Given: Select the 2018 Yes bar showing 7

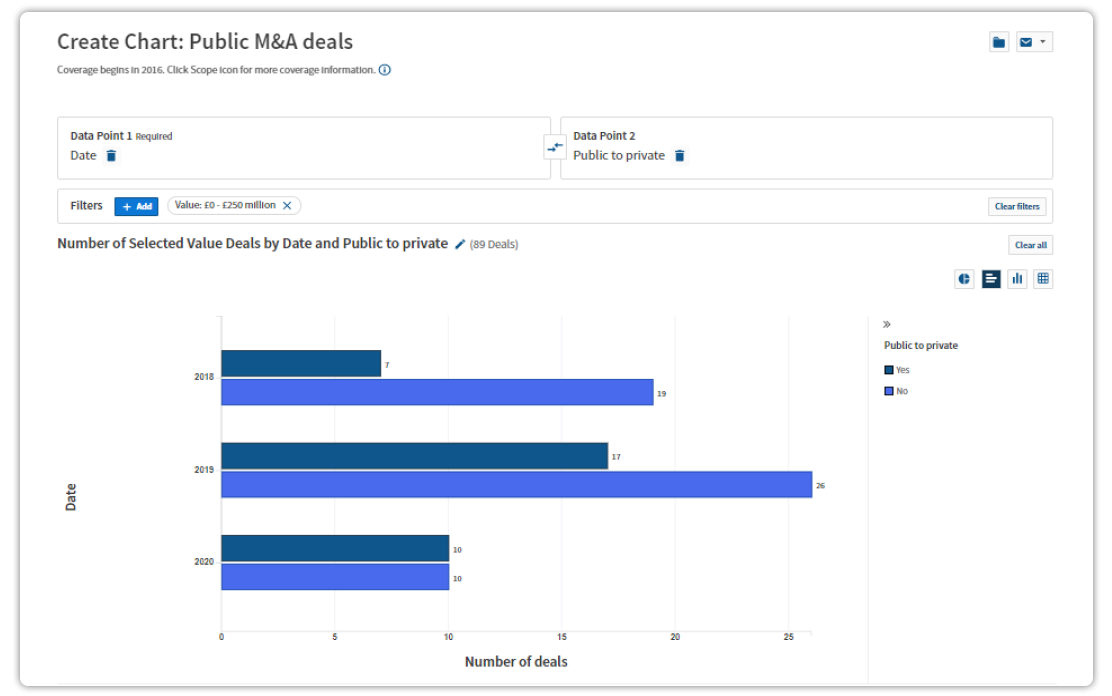Looking at the screenshot, I should [301, 363].
